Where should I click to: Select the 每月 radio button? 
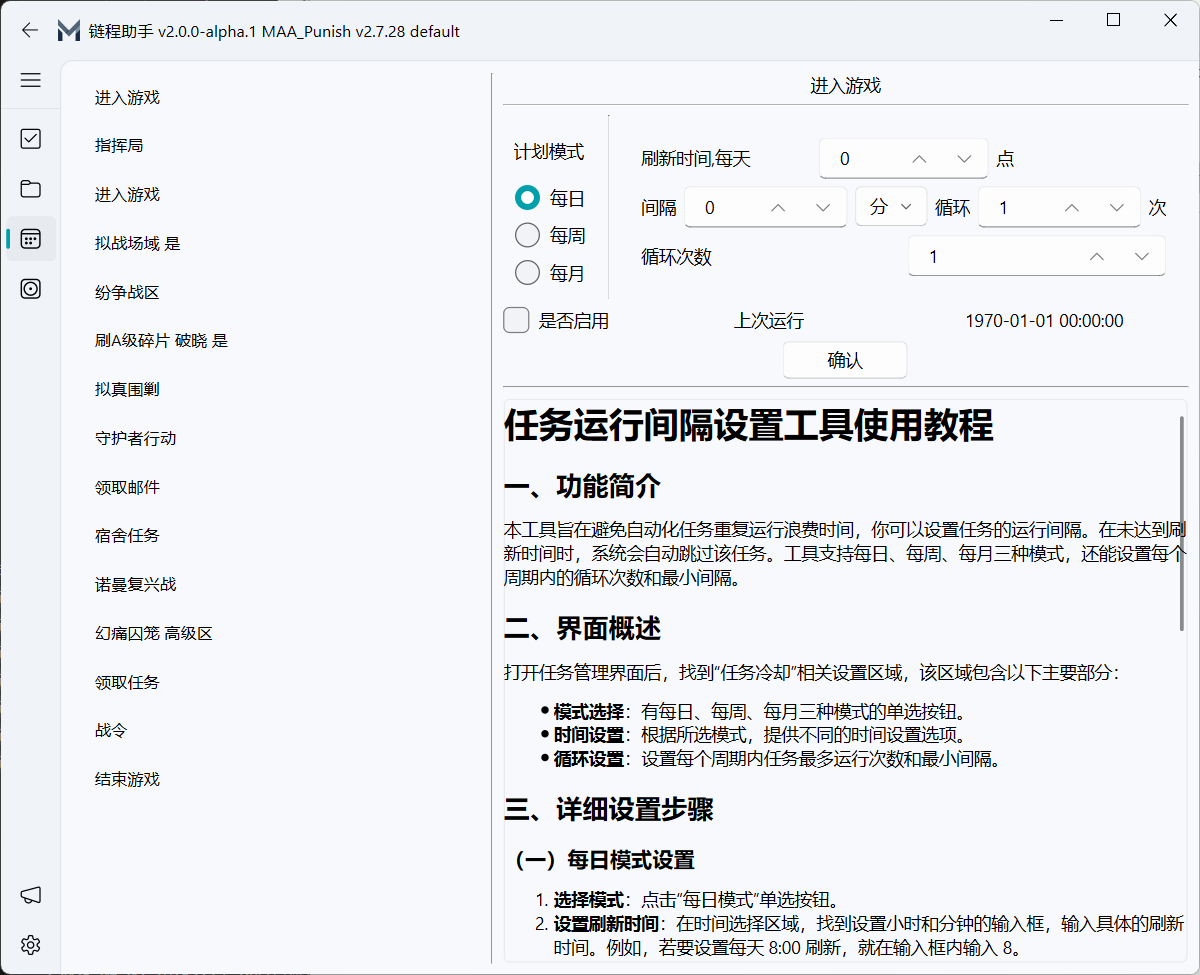[x=527, y=272]
